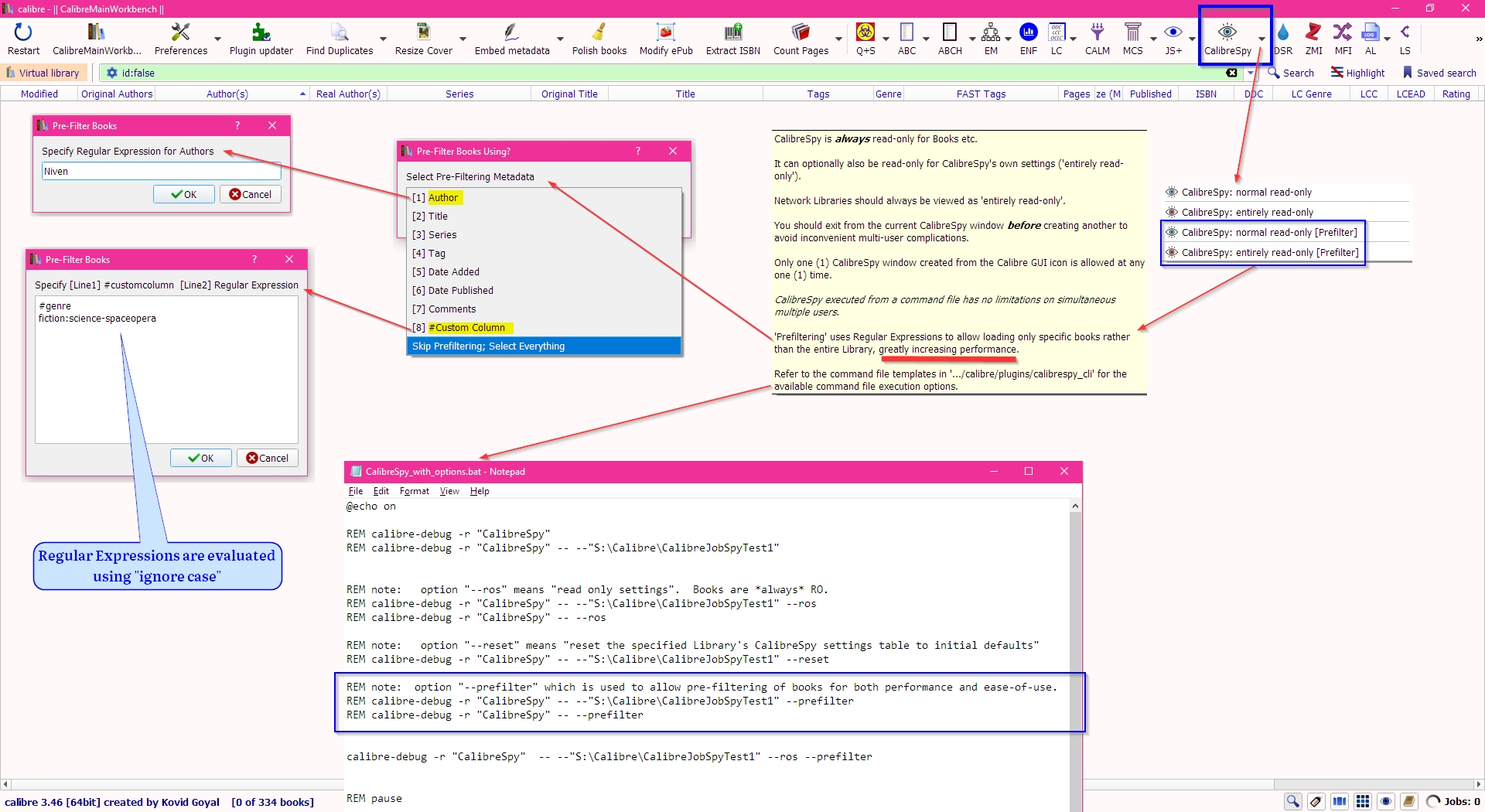Expand the Preferences dropdown arrow
Image resolution: width=1485 pixels, height=812 pixels.
217,39
